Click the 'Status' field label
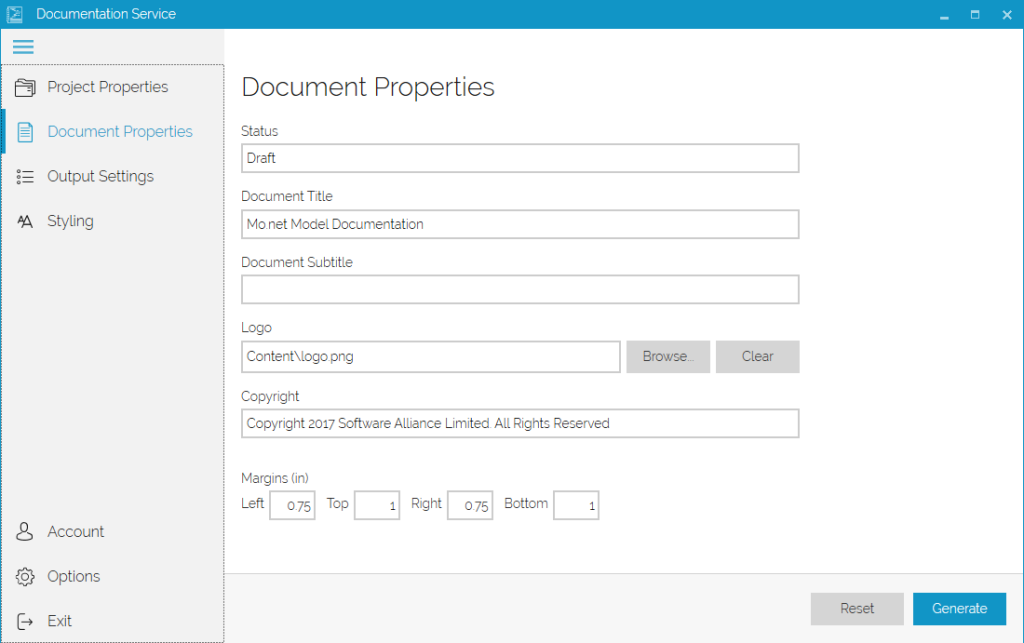This screenshot has width=1024, height=643. pyautogui.click(x=259, y=131)
